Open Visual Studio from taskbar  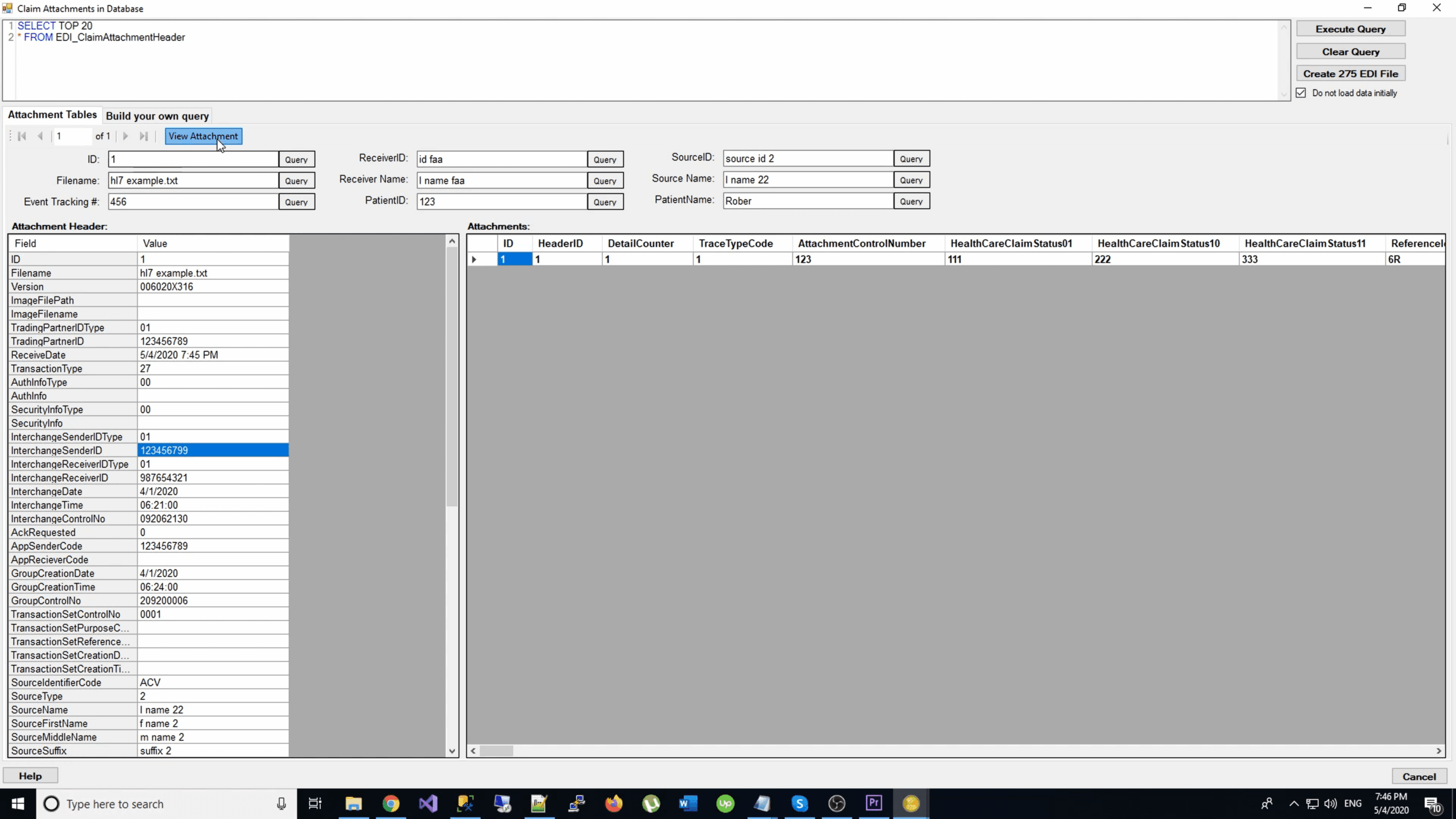click(428, 804)
